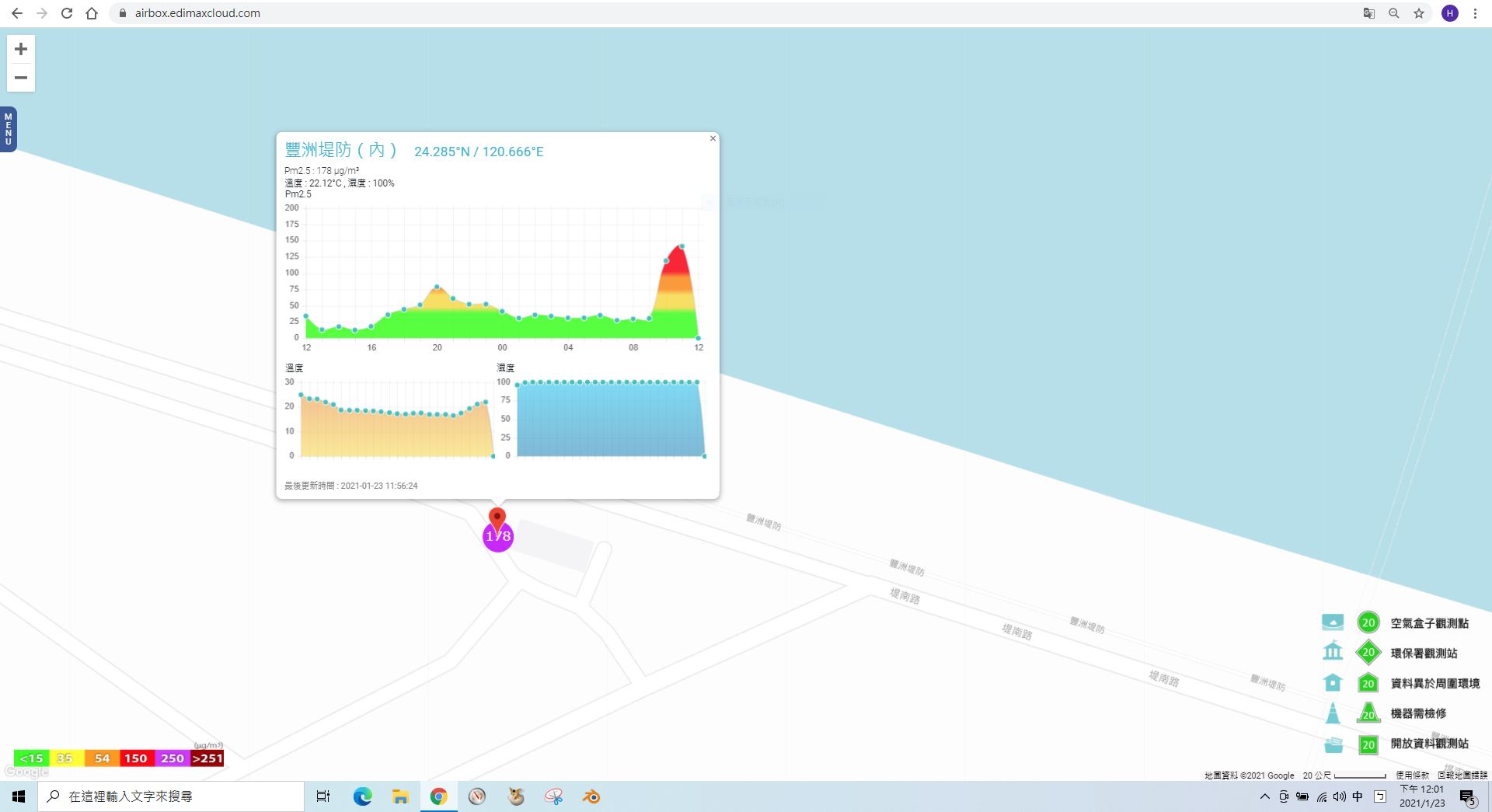The image size is (1492, 812).
Task: Click the 機器需檢修 legend label
Action: [x=1418, y=713]
